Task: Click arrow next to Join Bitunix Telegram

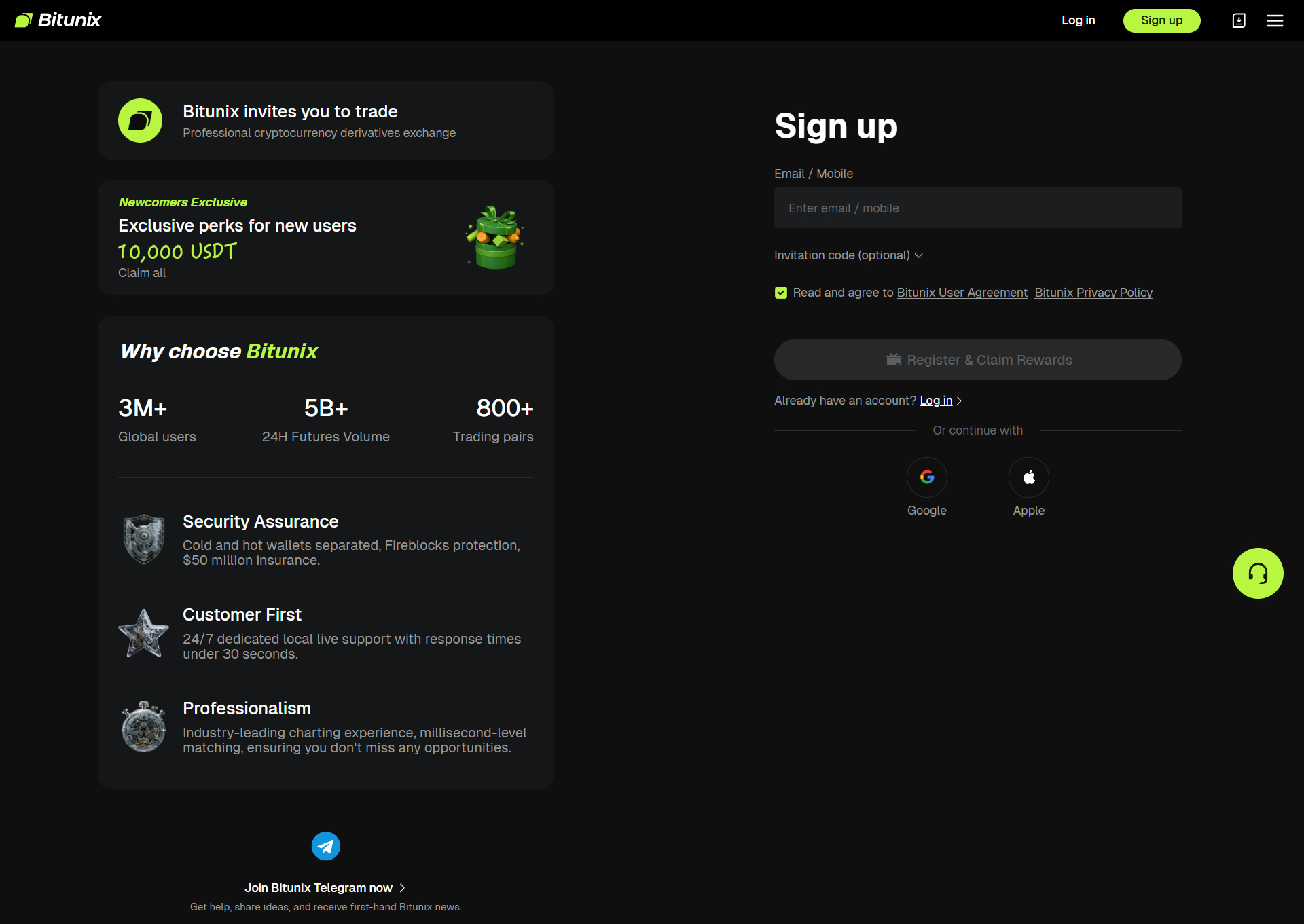Action: tap(402, 888)
